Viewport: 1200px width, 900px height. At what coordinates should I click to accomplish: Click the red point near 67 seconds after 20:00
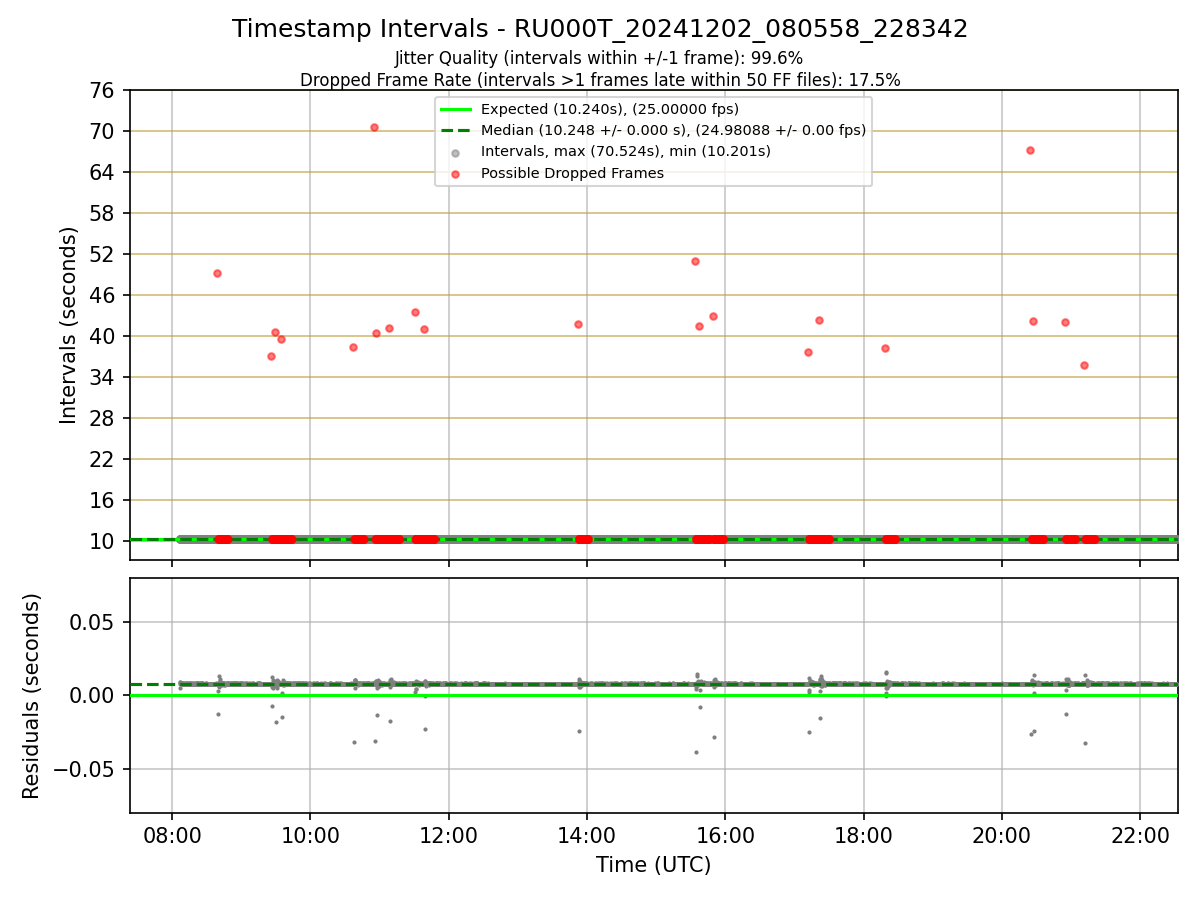click(1030, 150)
